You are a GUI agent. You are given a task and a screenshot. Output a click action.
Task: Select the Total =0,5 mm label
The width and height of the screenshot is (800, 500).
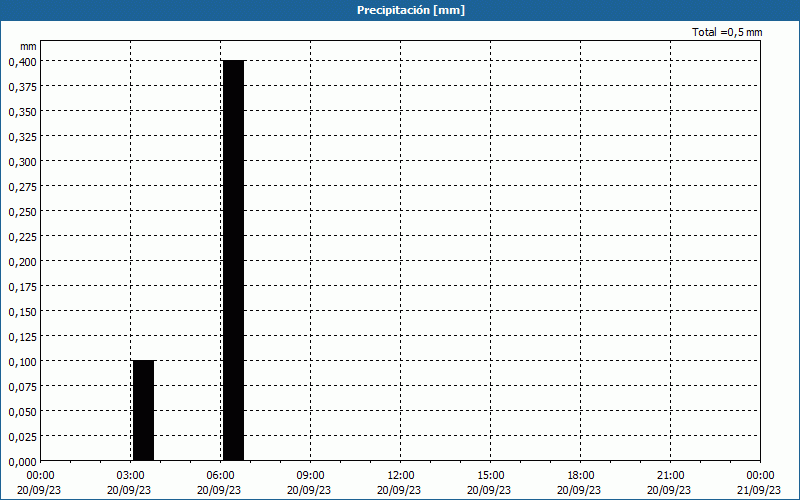[x=727, y=32]
